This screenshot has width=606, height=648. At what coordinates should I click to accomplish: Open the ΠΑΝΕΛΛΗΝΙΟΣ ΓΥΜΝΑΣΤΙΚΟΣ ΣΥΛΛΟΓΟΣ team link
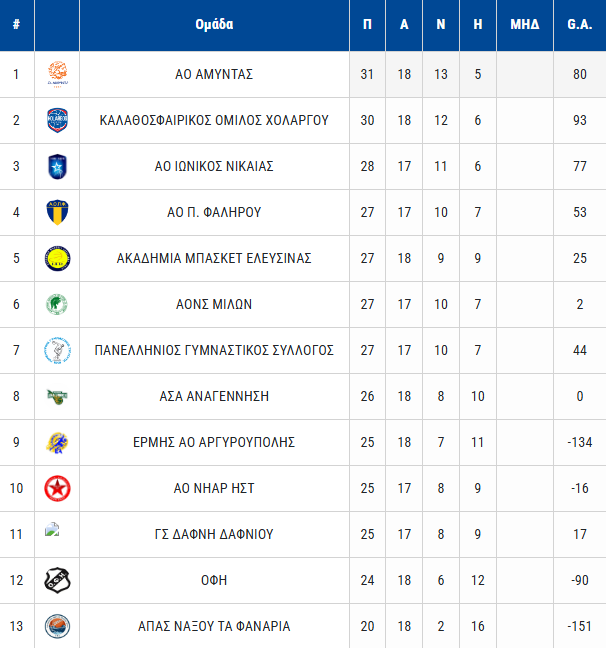214,350
